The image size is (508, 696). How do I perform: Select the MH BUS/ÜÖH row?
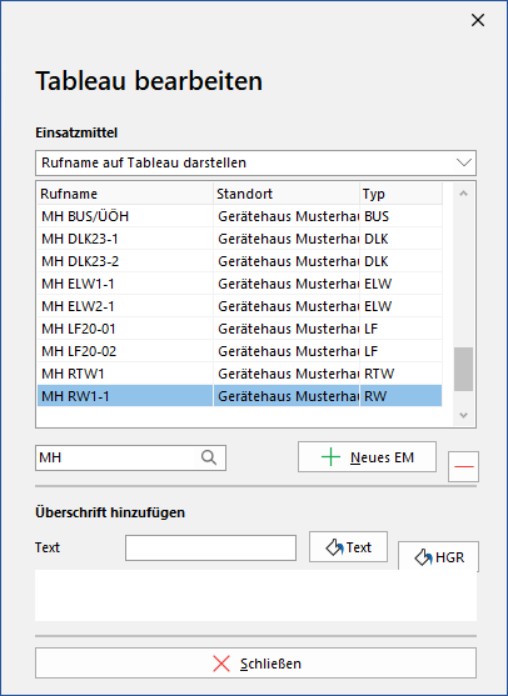point(239,216)
